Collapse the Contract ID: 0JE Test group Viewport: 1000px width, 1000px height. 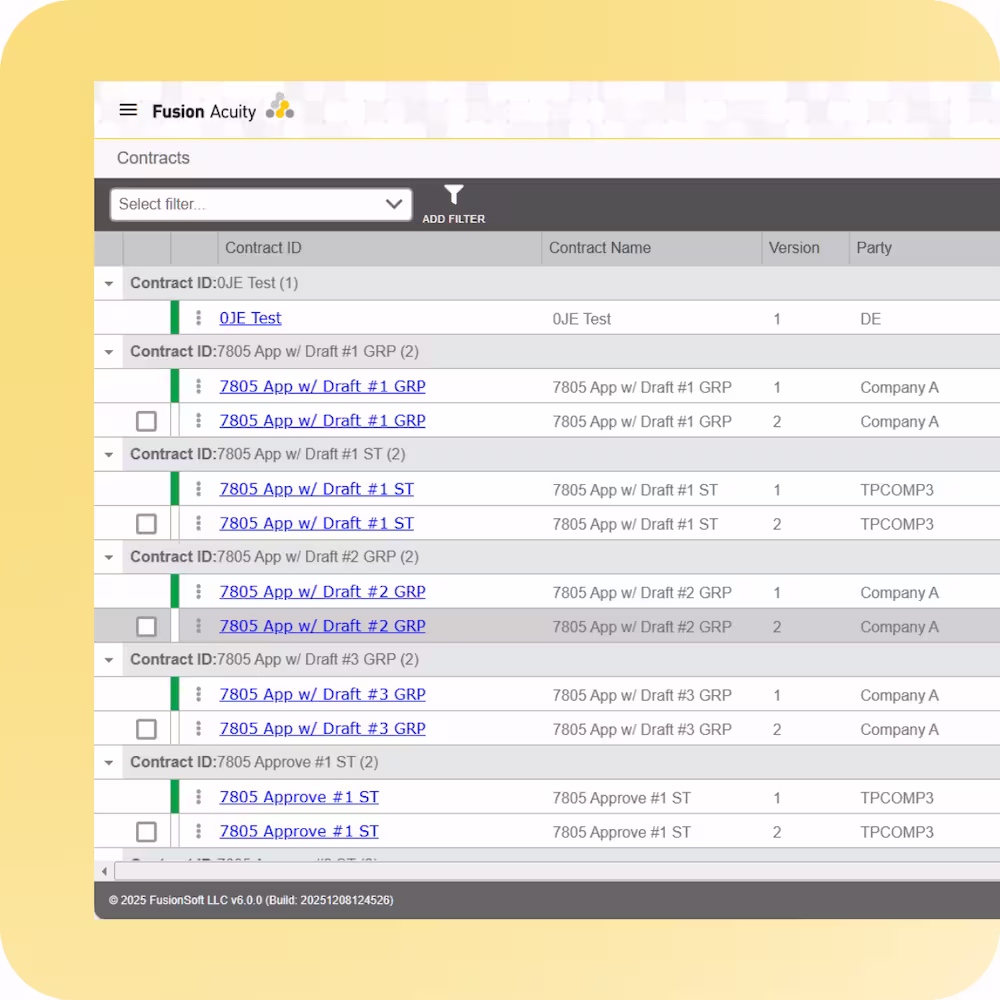[x=108, y=283]
